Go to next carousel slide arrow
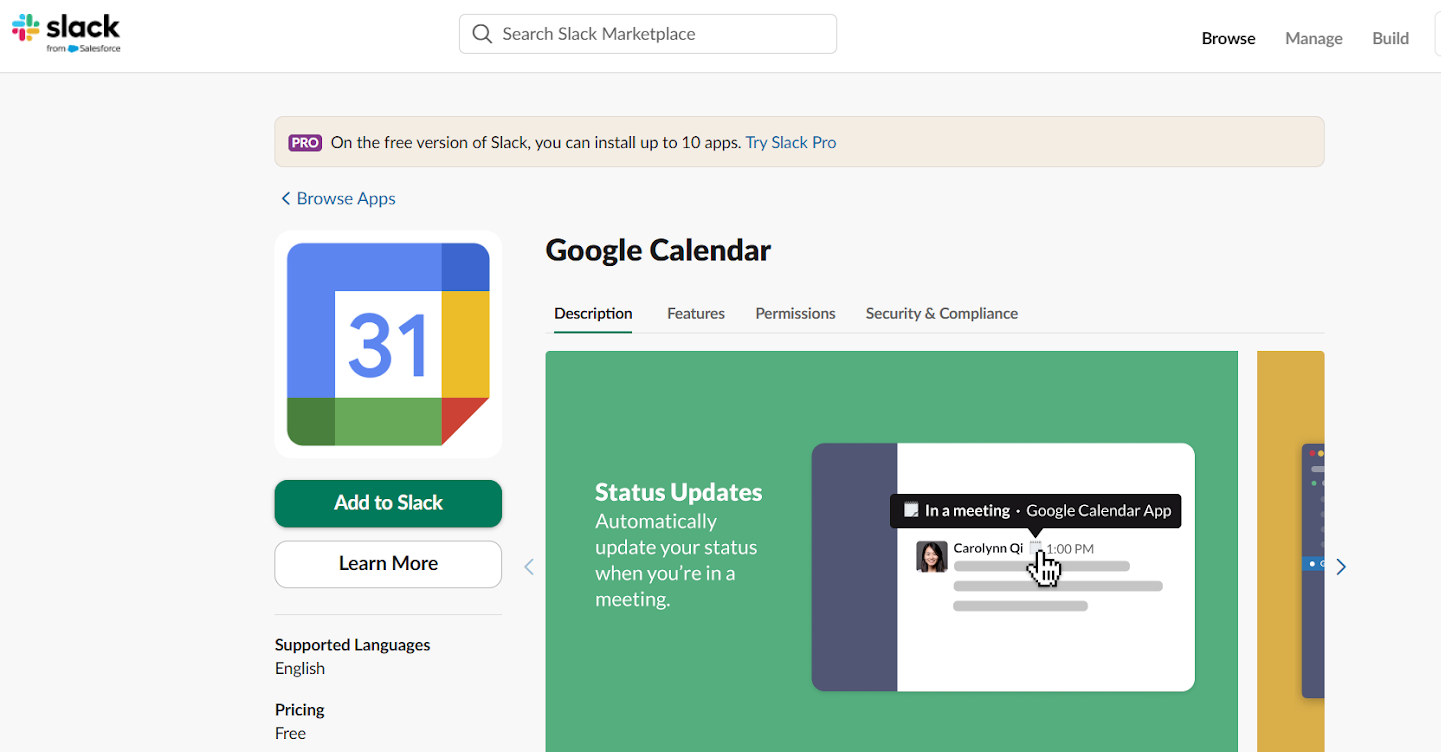The height and width of the screenshot is (752, 1441). click(x=1341, y=567)
